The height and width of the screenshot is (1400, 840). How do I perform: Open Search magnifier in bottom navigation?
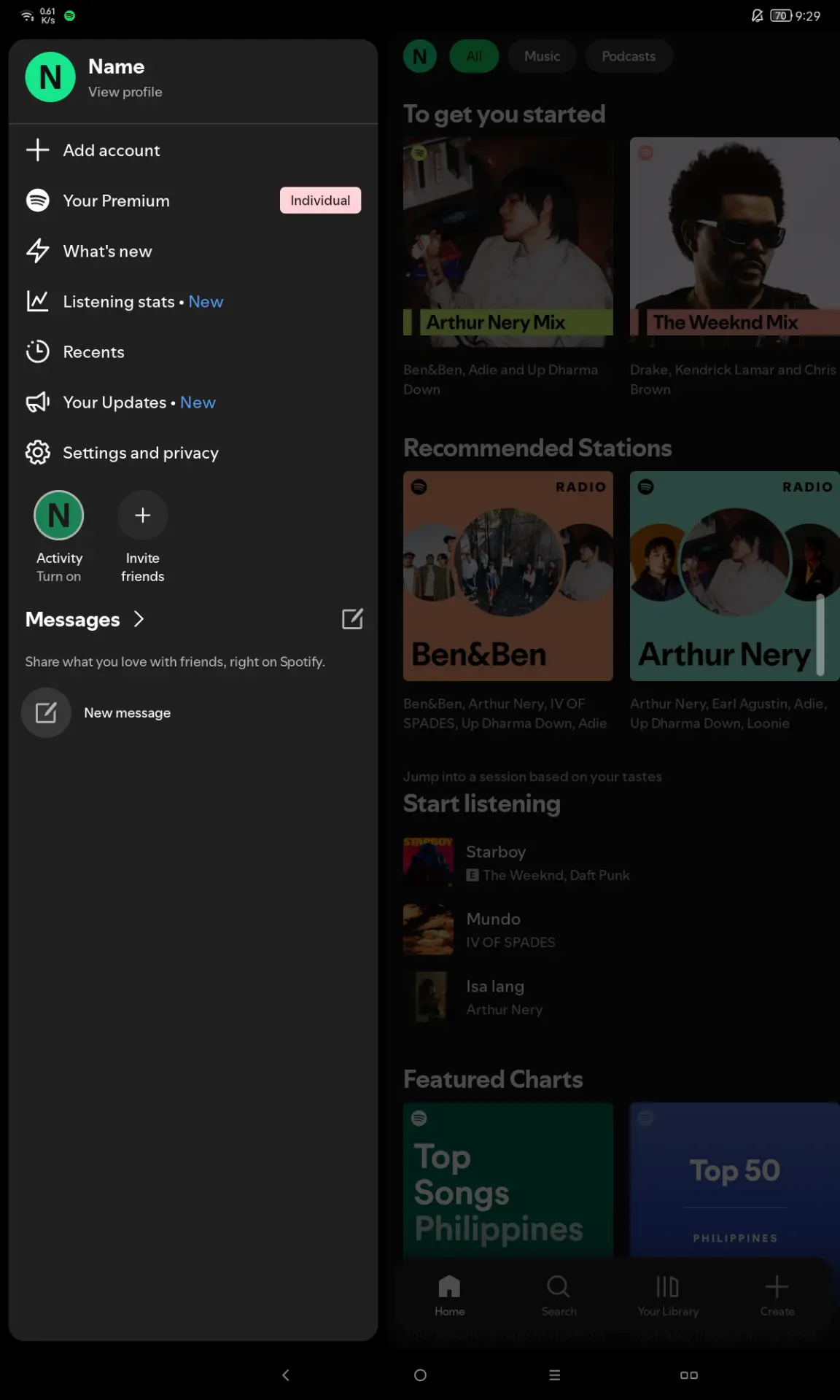click(x=559, y=1286)
